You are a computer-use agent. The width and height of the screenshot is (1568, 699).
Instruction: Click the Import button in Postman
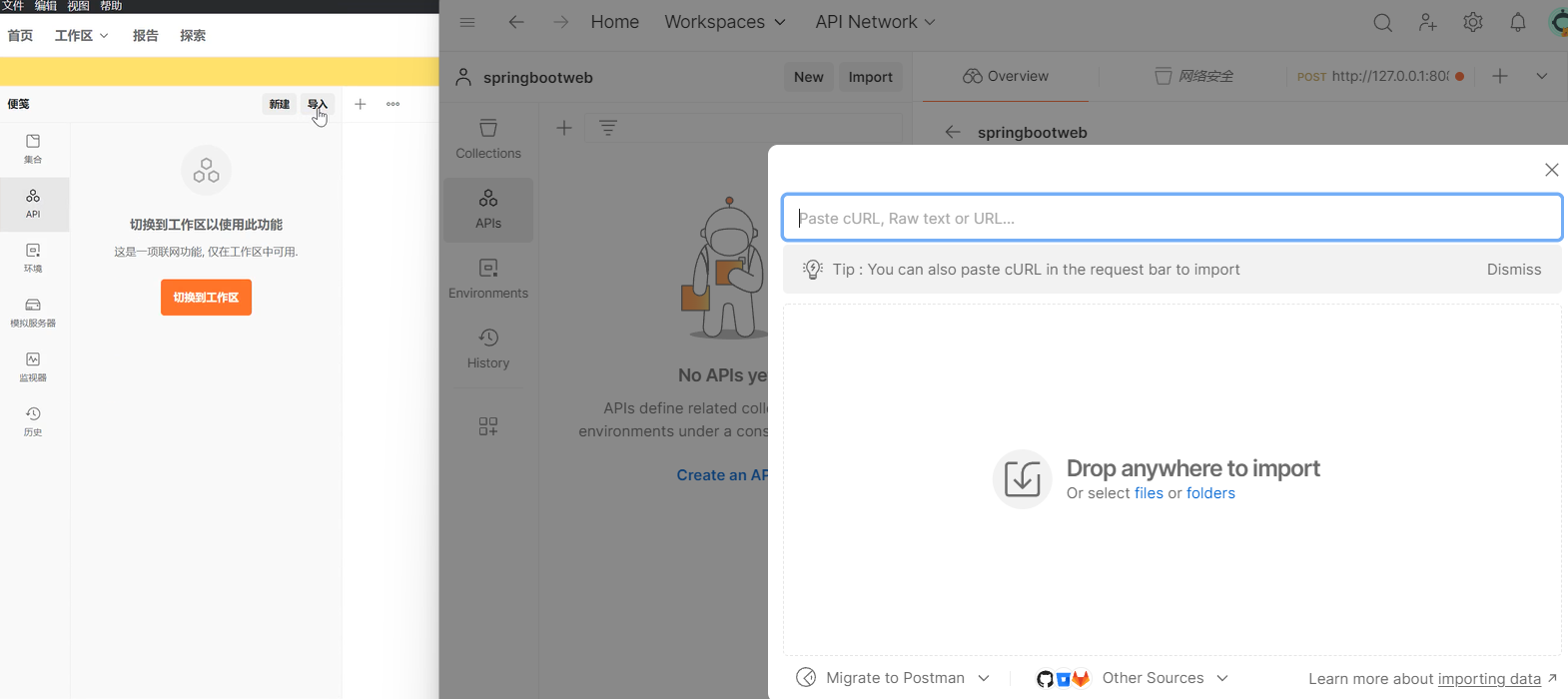tap(871, 77)
